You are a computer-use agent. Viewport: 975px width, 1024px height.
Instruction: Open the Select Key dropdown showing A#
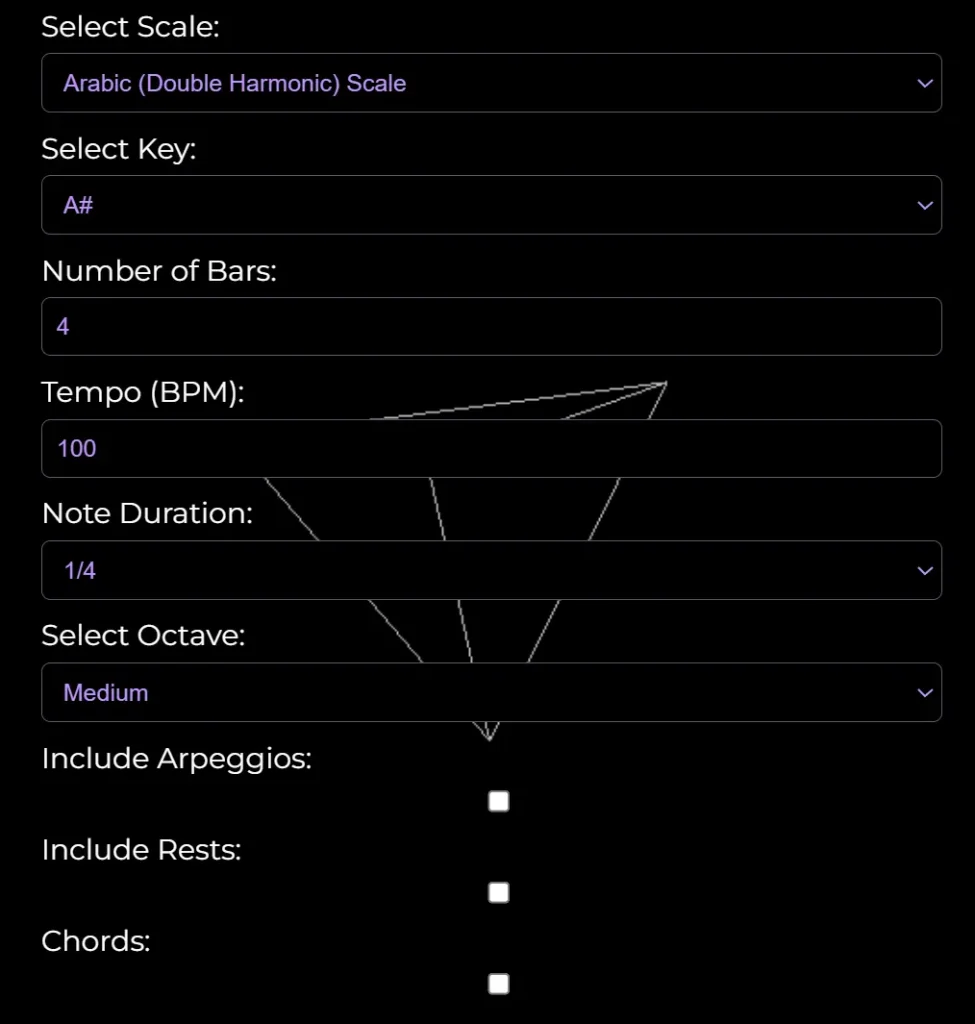pyautogui.click(x=490, y=204)
